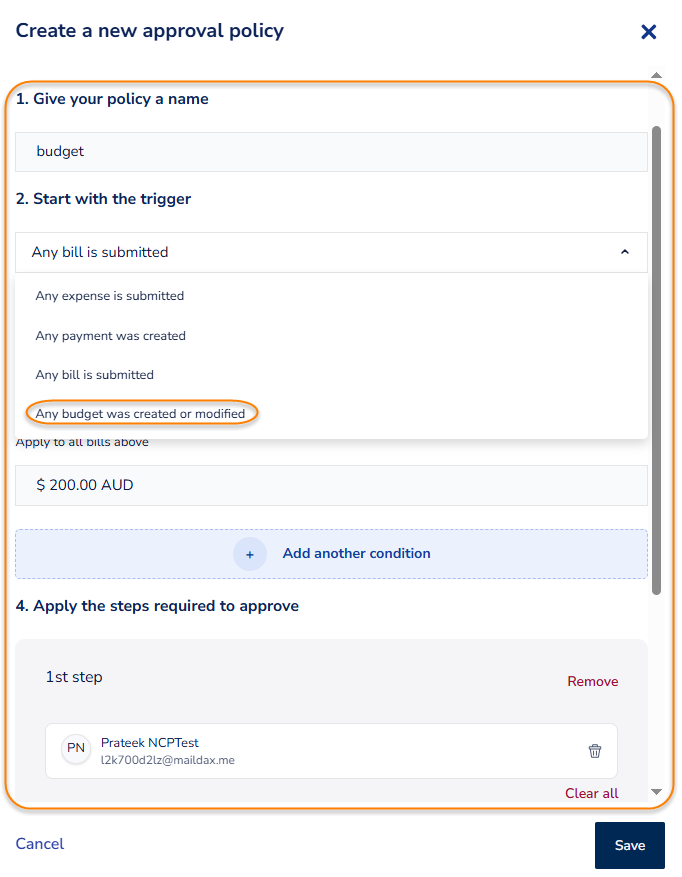
Task: Save the new approval policy
Action: 629,845
